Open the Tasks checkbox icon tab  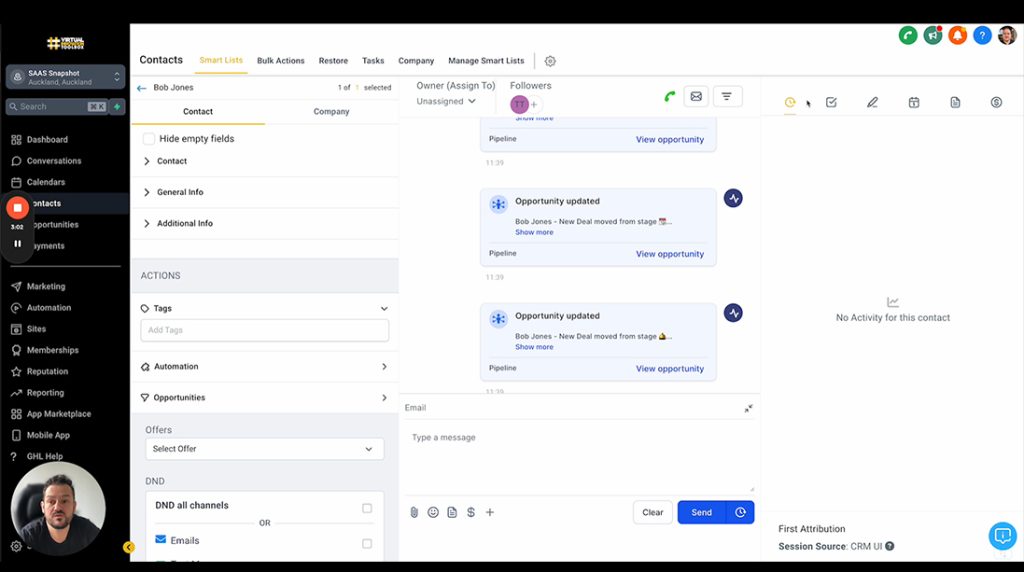[831, 103]
